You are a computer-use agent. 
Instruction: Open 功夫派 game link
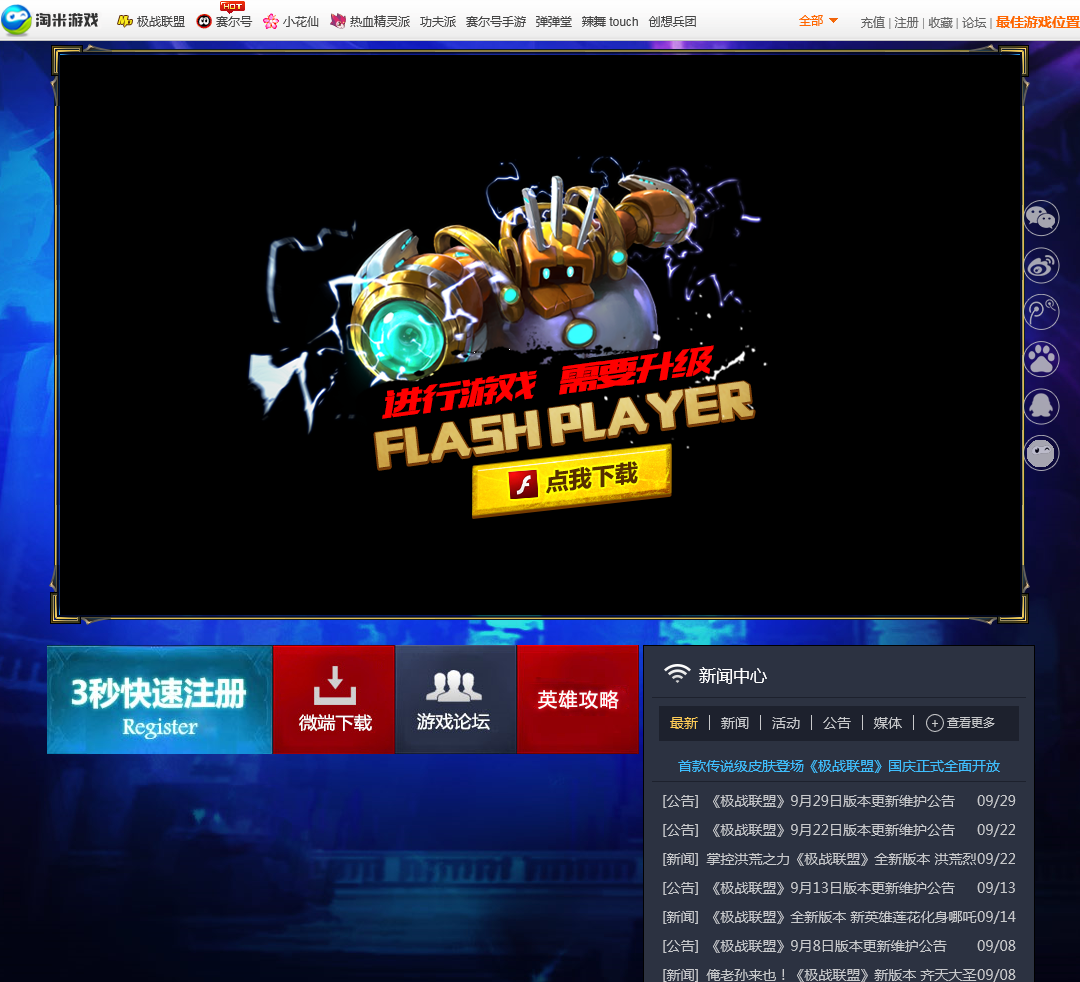pyautogui.click(x=438, y=22)
